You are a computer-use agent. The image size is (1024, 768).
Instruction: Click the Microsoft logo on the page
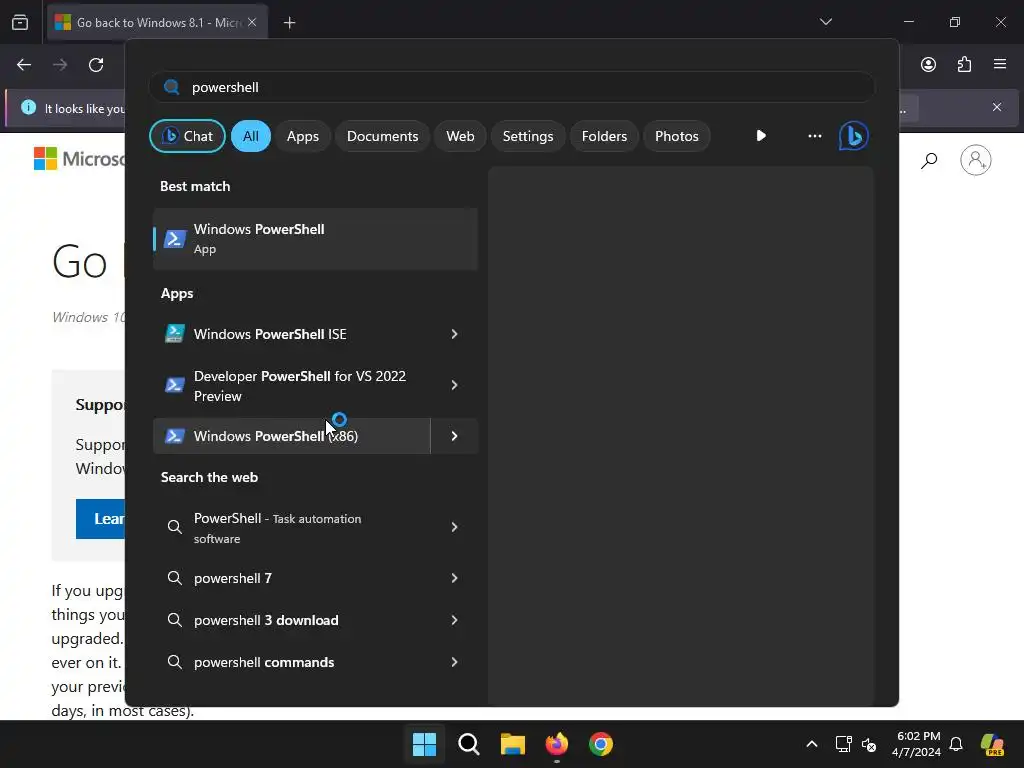click(x=79, y=159)
